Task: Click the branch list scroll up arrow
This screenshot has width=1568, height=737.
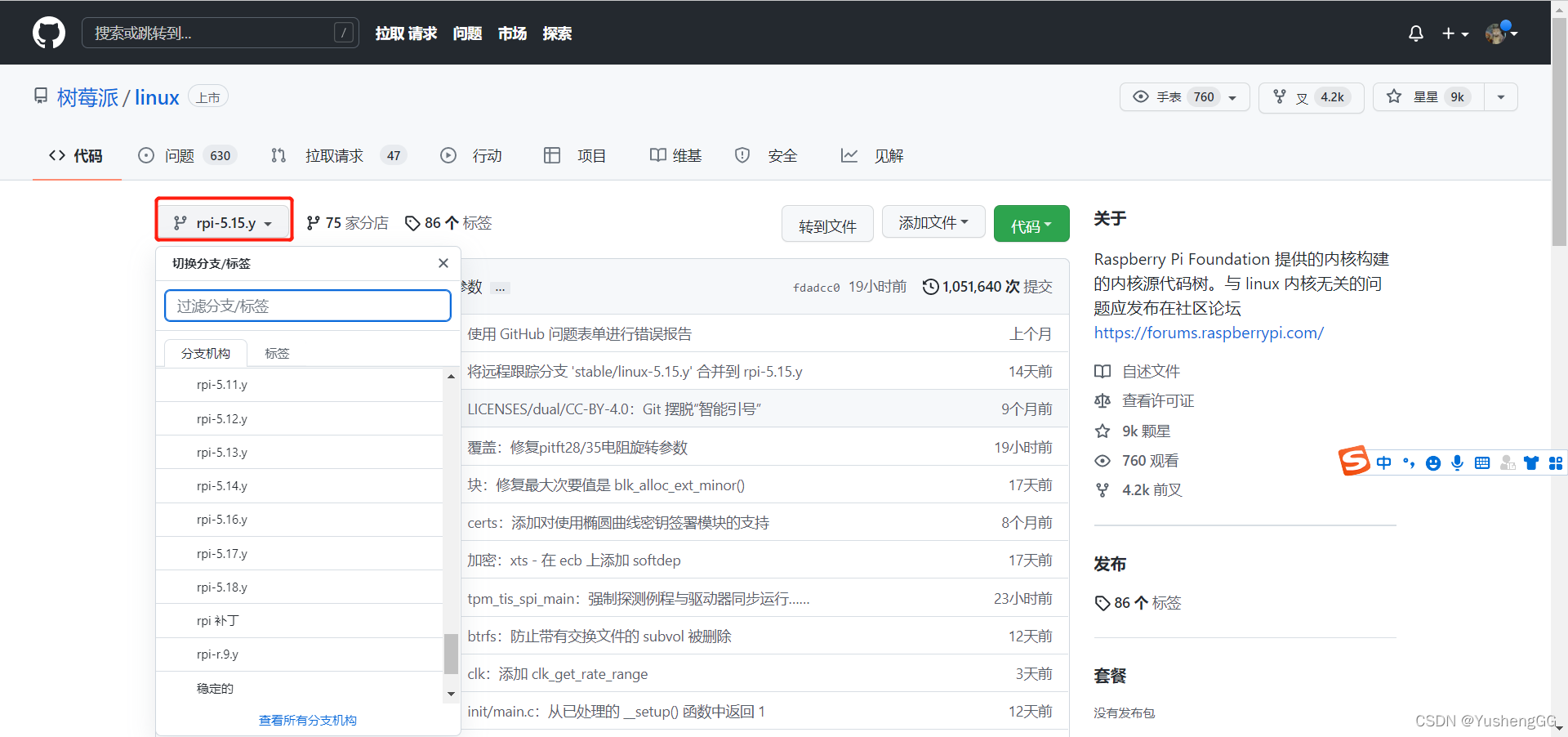Action: point(451,376)
